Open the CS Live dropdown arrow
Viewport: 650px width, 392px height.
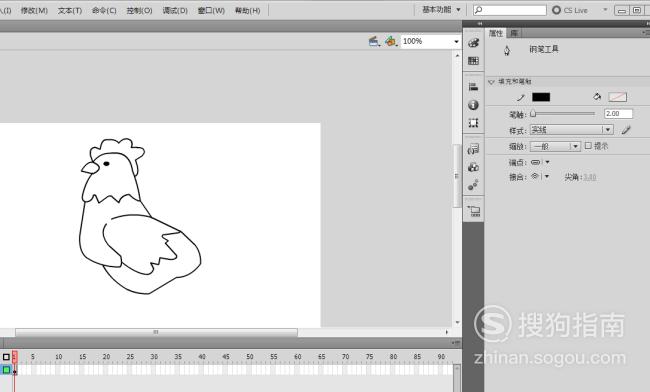pyautogui.click(x=605, y=10)
